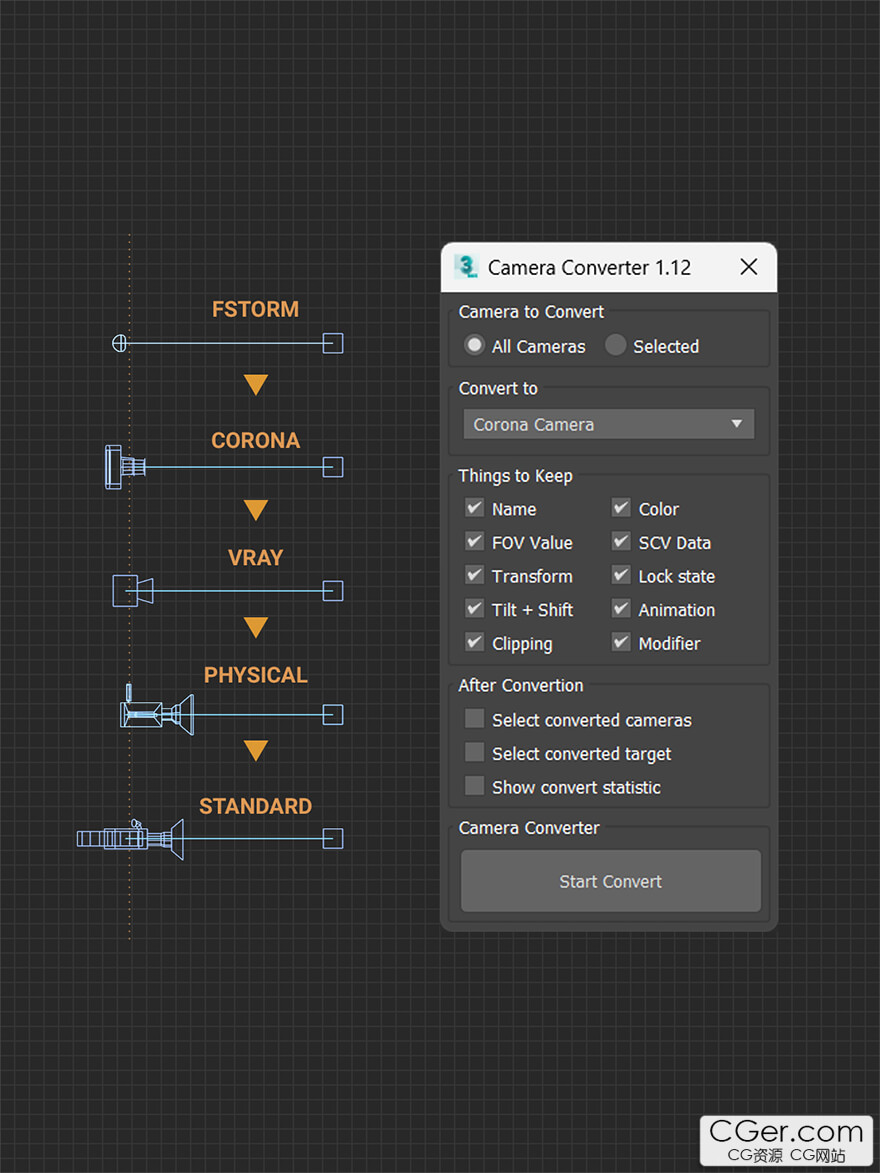Select the All Cameras radio button

click(x=474, y=345)
